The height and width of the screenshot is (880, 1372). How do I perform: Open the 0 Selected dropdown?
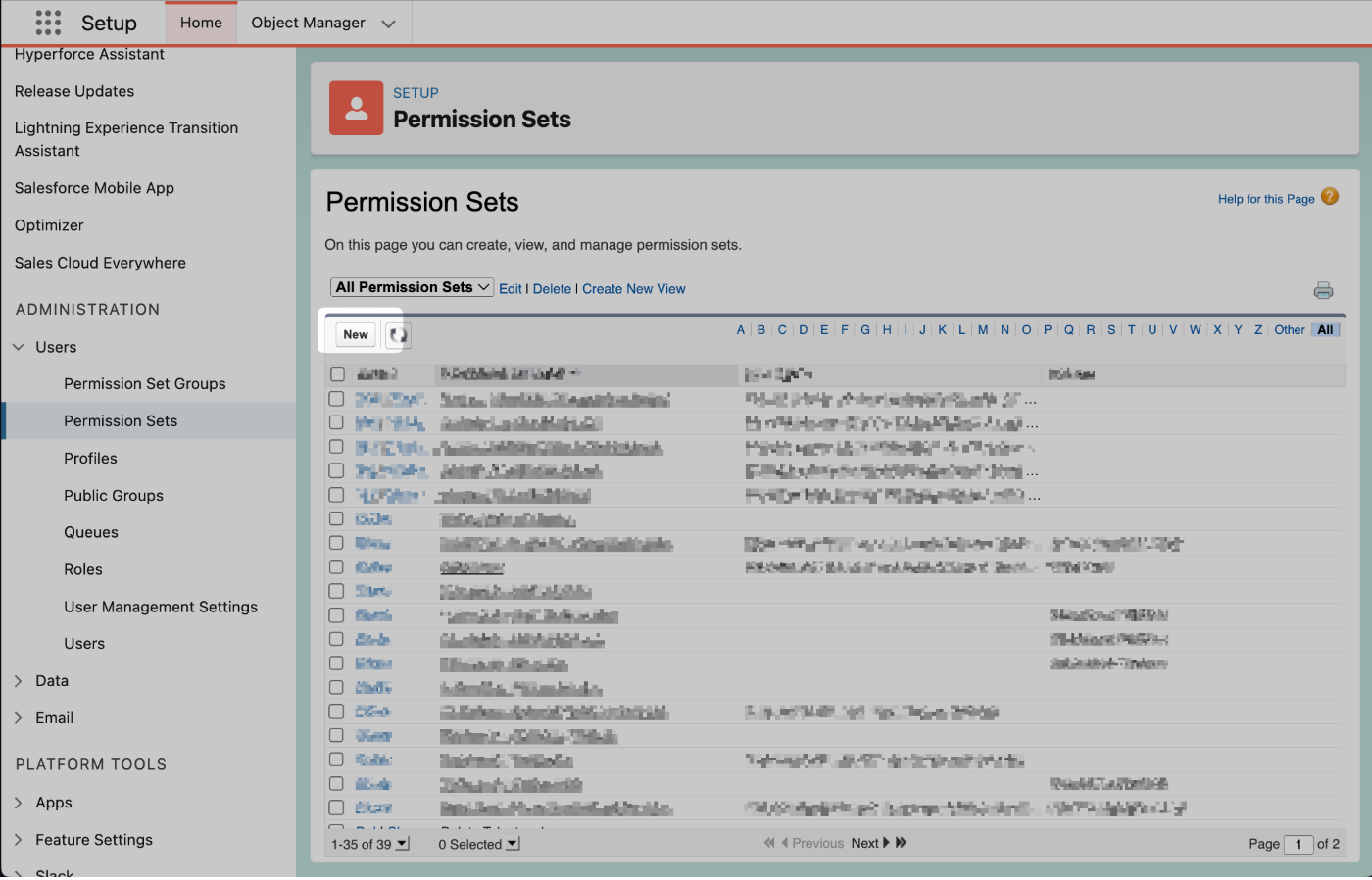478,844
